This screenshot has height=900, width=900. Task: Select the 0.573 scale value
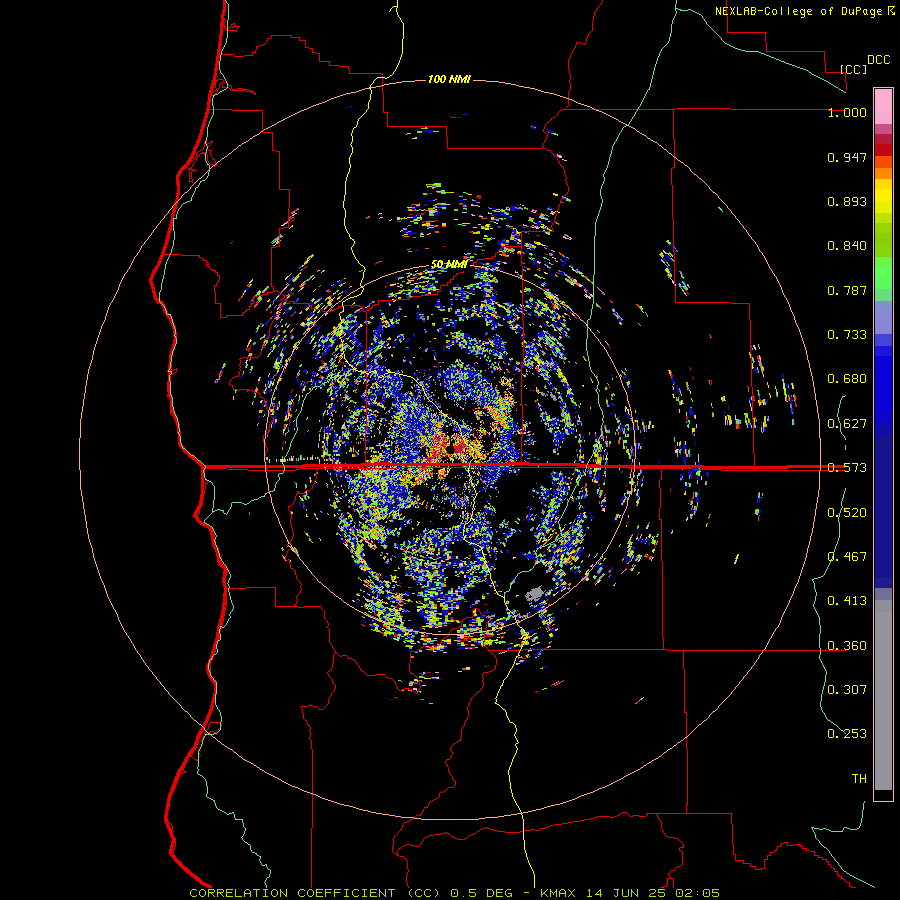pyautogui.click(x=847, y=468)
